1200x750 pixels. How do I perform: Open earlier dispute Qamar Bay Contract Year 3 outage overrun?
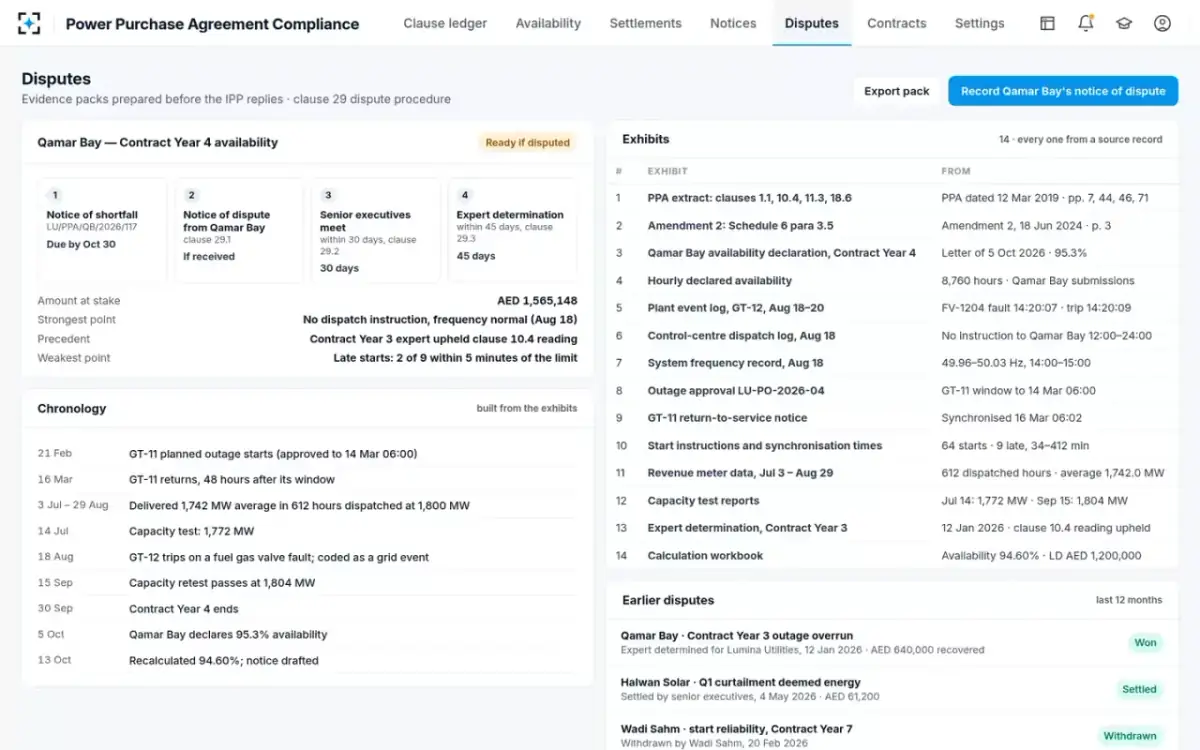click(x=892, y=642)
